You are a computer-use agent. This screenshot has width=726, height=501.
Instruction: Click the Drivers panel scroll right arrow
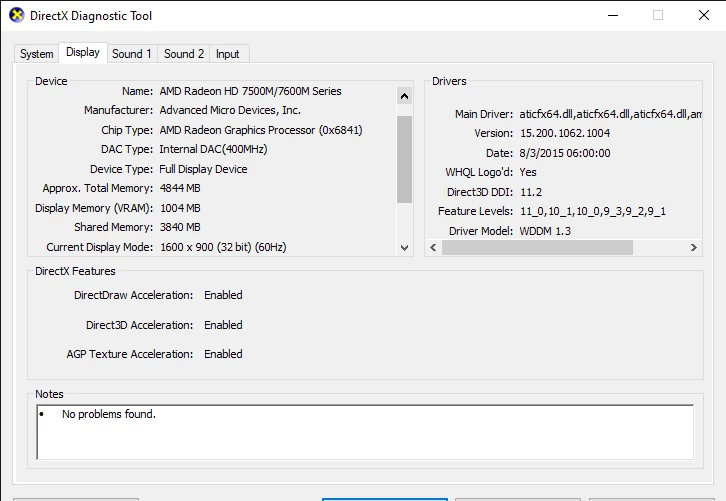tap(694, 248)
